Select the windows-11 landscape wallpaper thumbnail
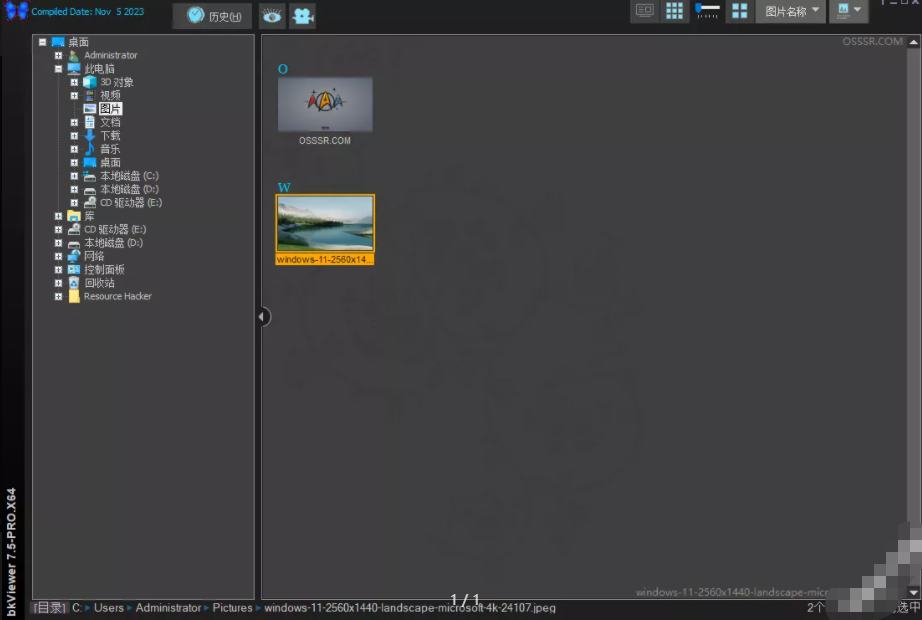922x620 pixels. point(325,223)
